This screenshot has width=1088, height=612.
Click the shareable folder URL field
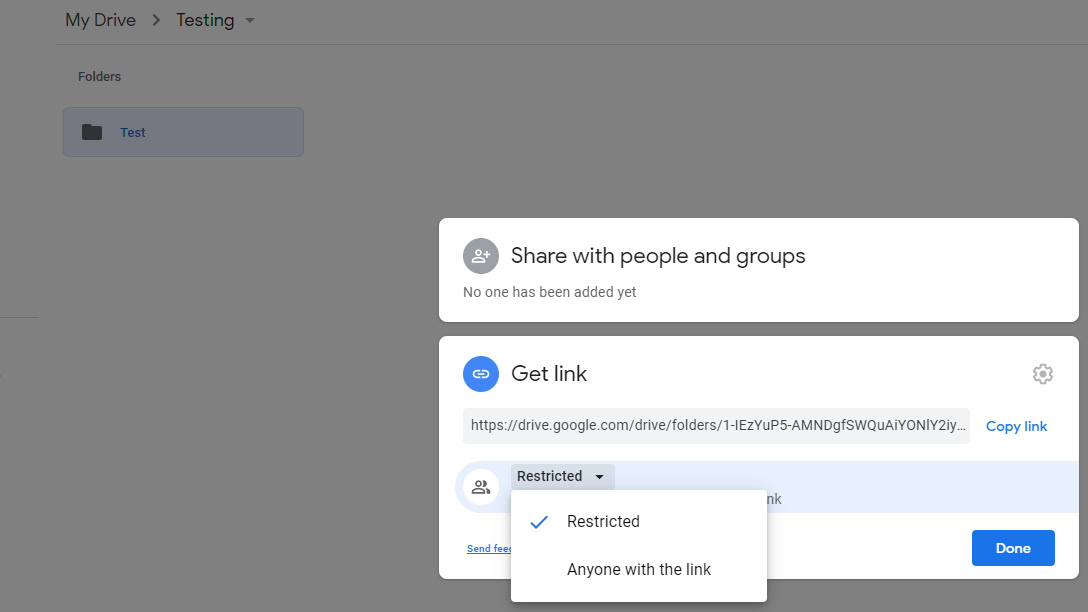pos(716,425)
